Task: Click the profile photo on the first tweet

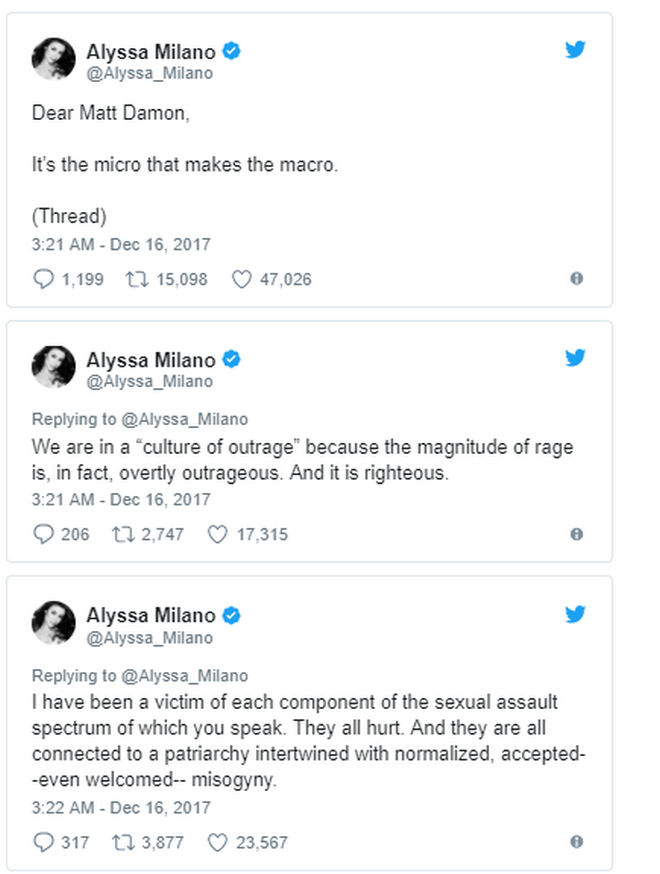Action: [54, 60]
